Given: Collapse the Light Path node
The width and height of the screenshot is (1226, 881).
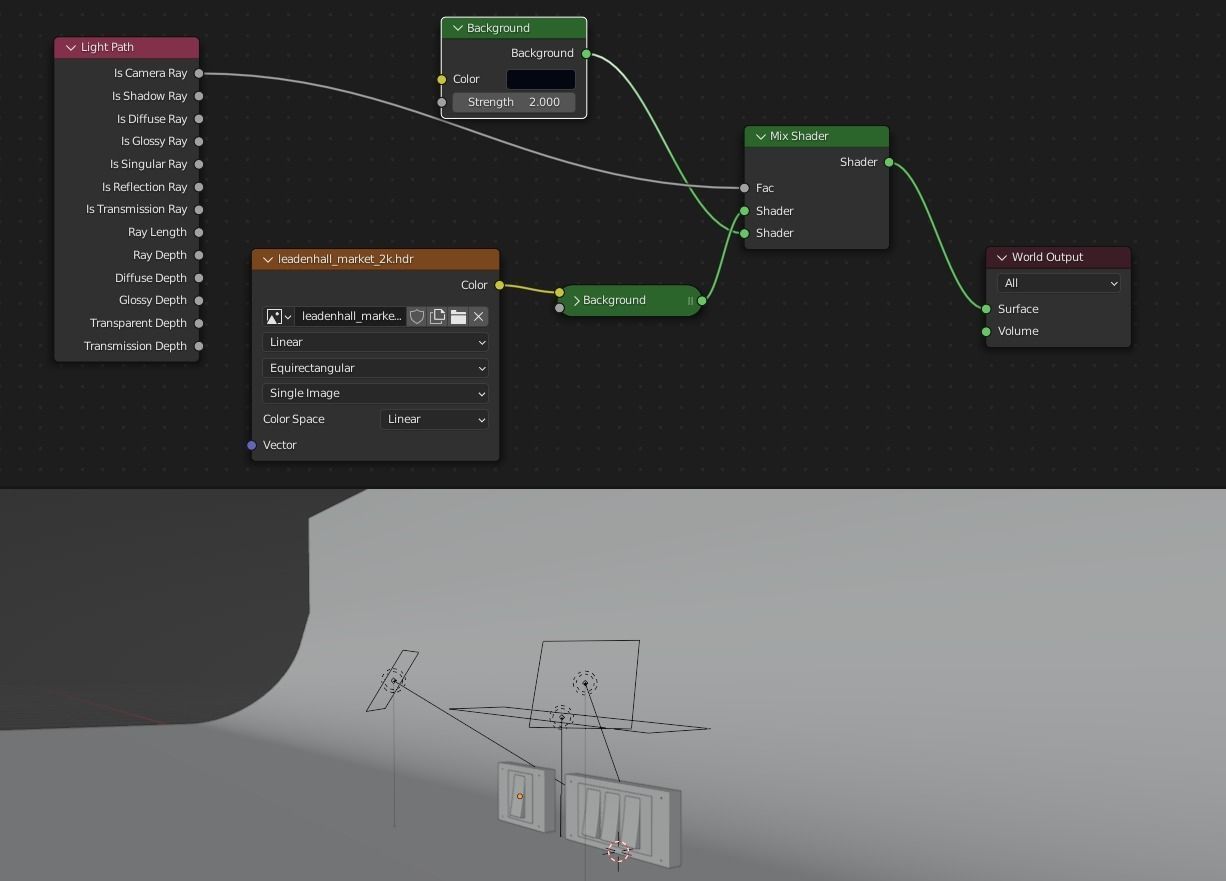Looking at the screenshot, I should coord(71,47).
